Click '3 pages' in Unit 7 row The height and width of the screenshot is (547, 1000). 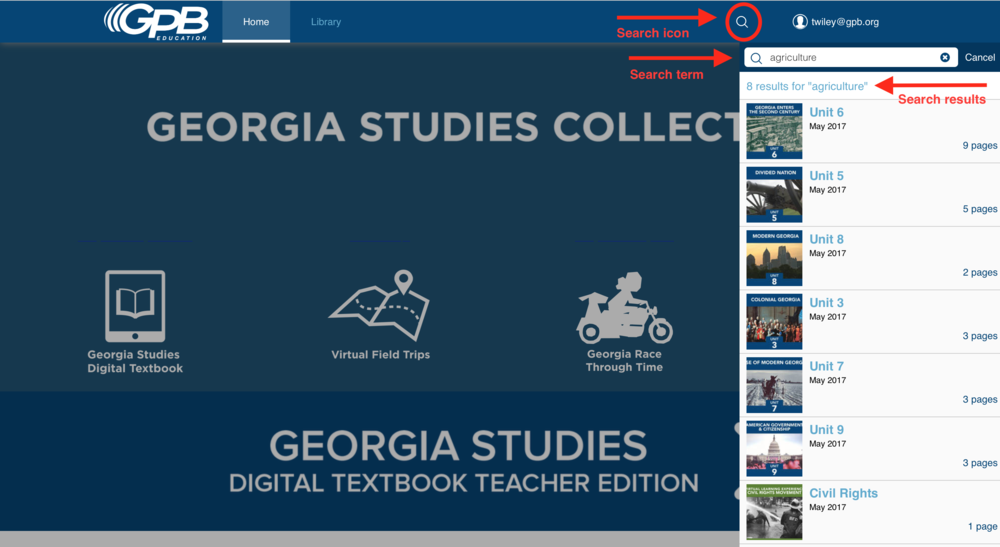(x=980, y=400)
